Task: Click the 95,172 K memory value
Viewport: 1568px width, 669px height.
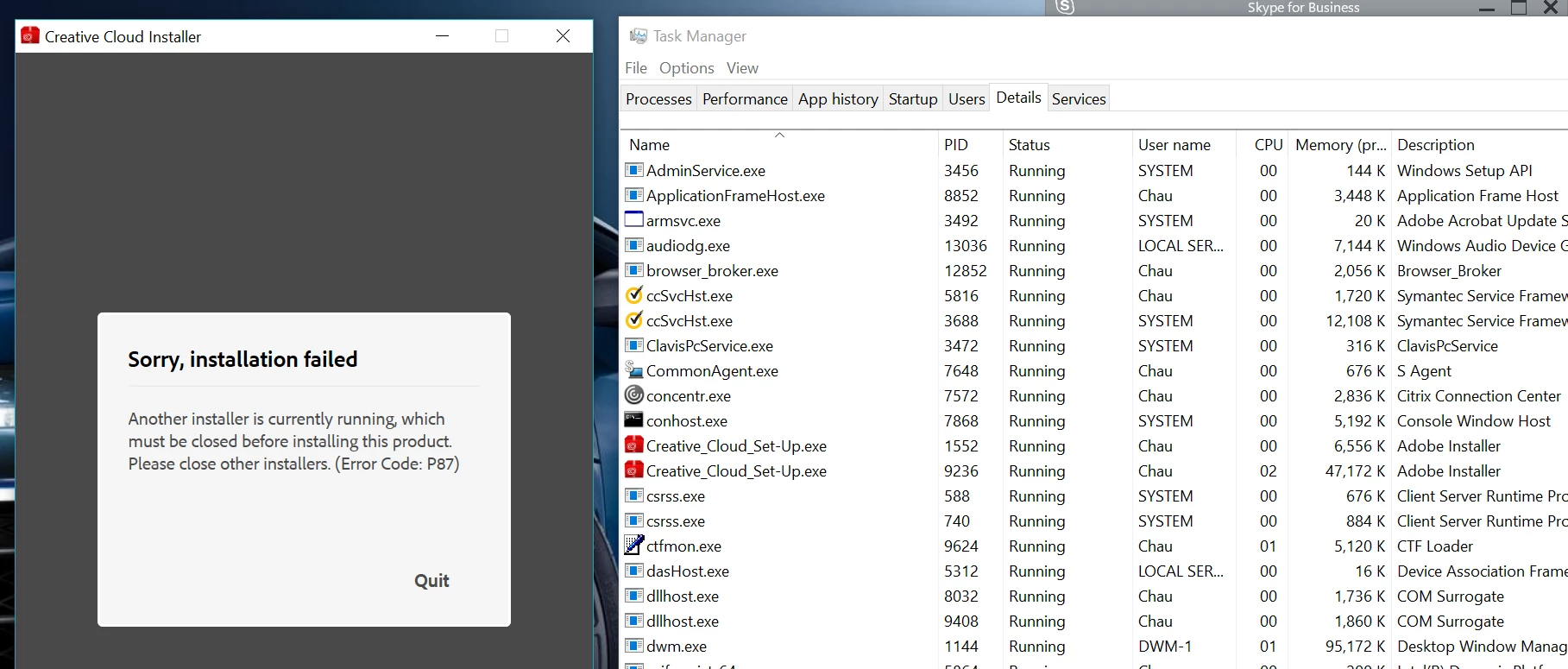Action: coord(1355,646)
